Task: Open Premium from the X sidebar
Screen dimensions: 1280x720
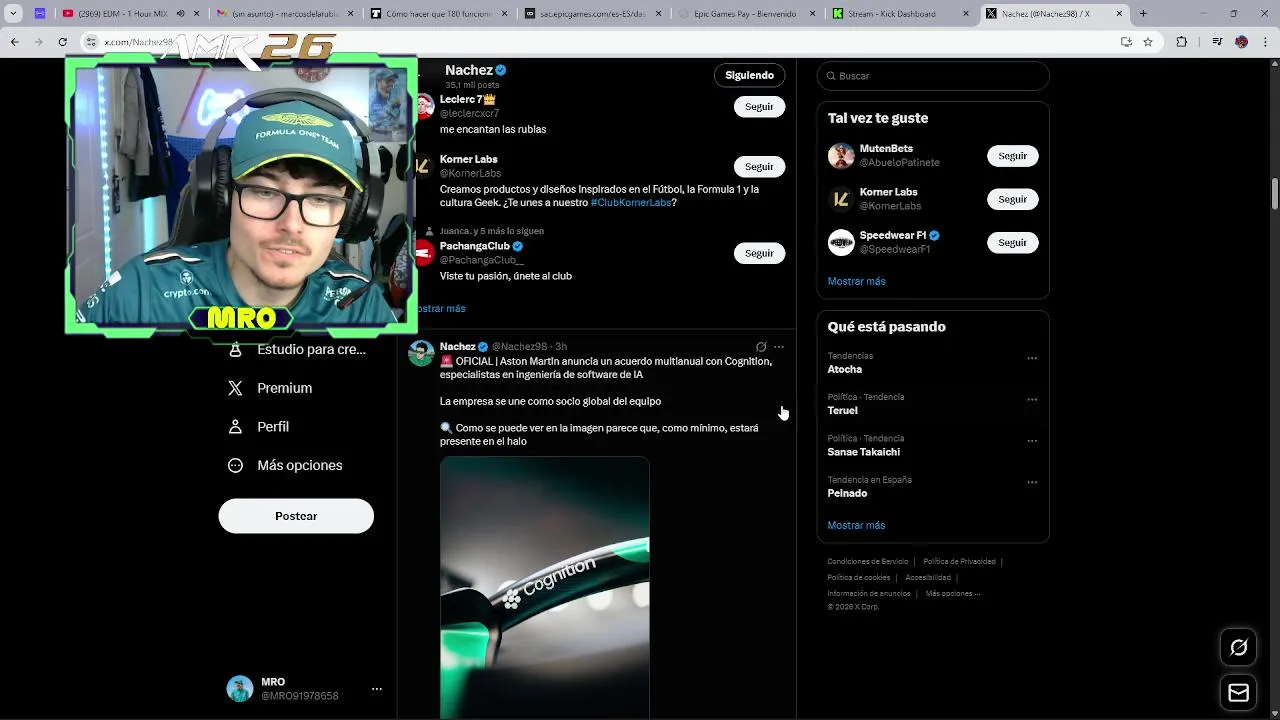Action: point(270,388)
